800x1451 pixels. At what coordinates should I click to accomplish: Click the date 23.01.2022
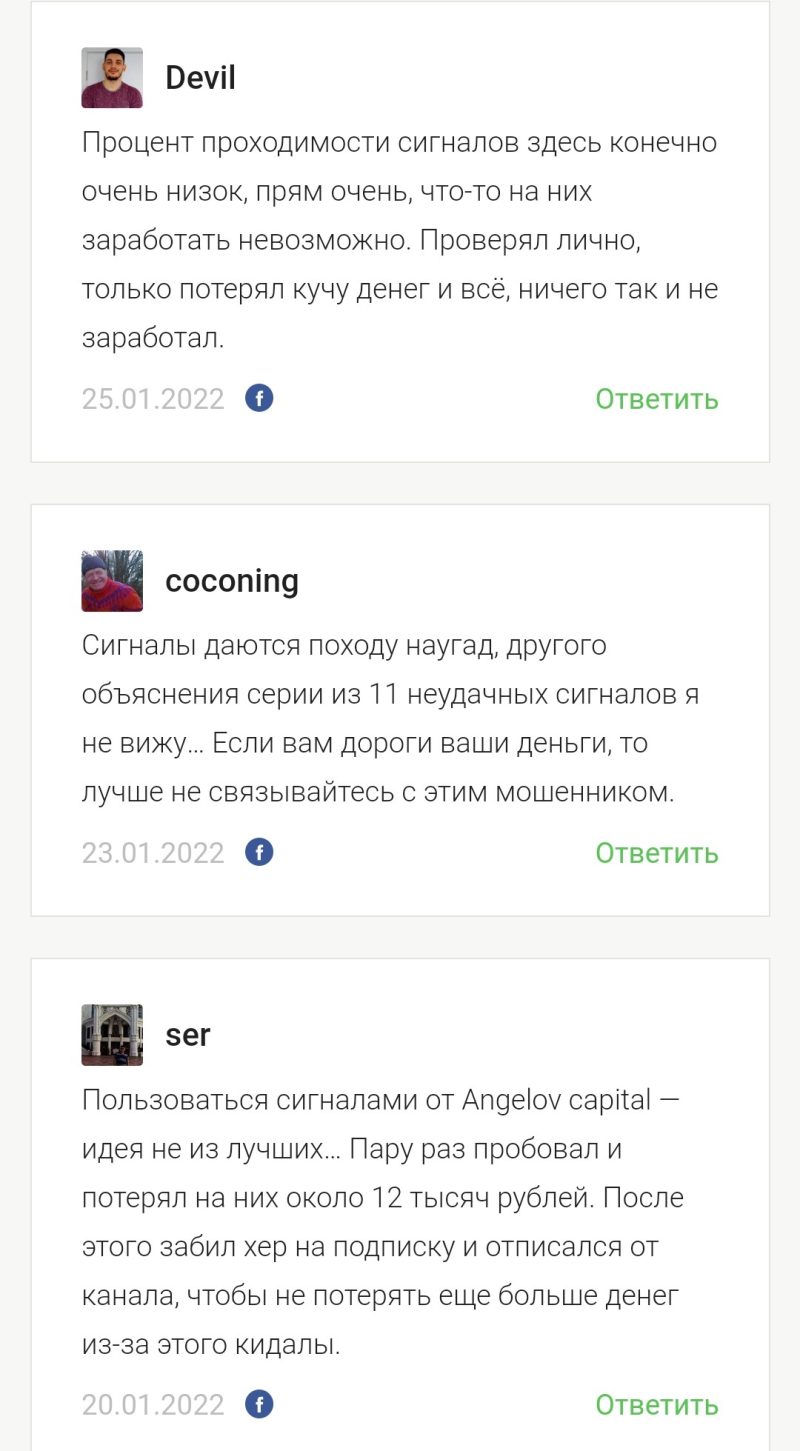click(153, 853)
